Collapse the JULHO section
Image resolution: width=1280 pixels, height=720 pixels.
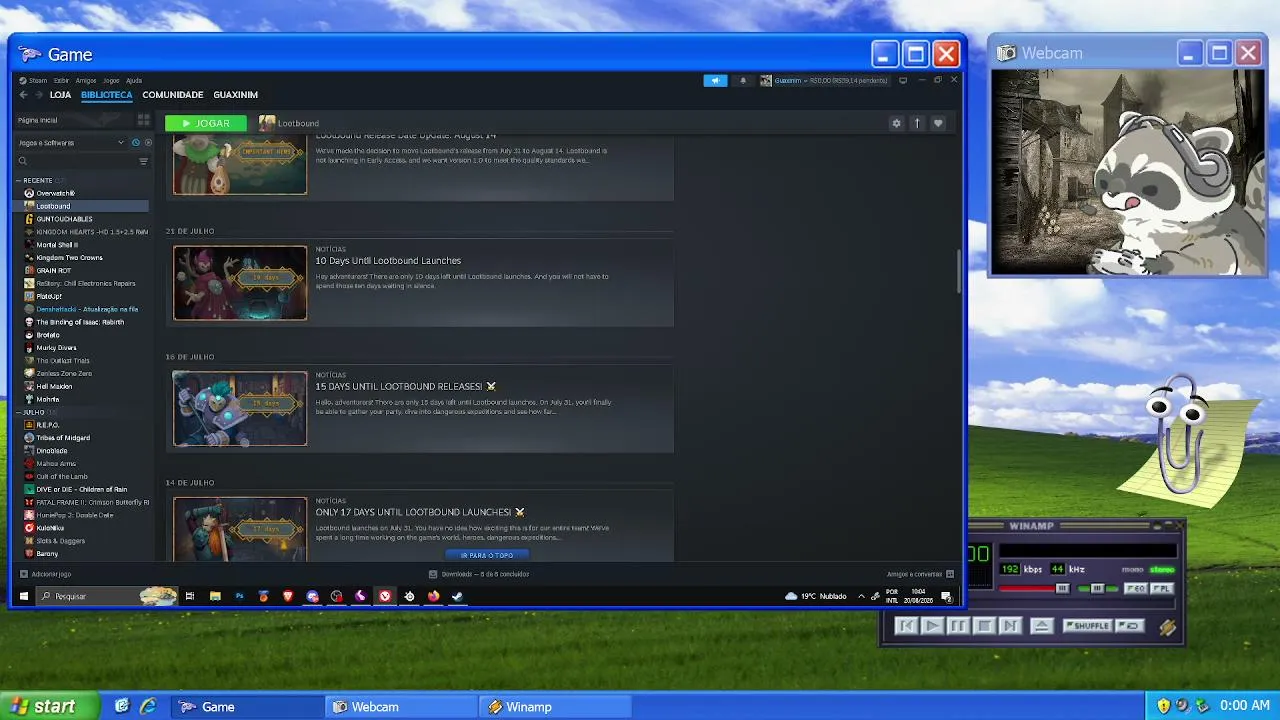click(19, 412)
